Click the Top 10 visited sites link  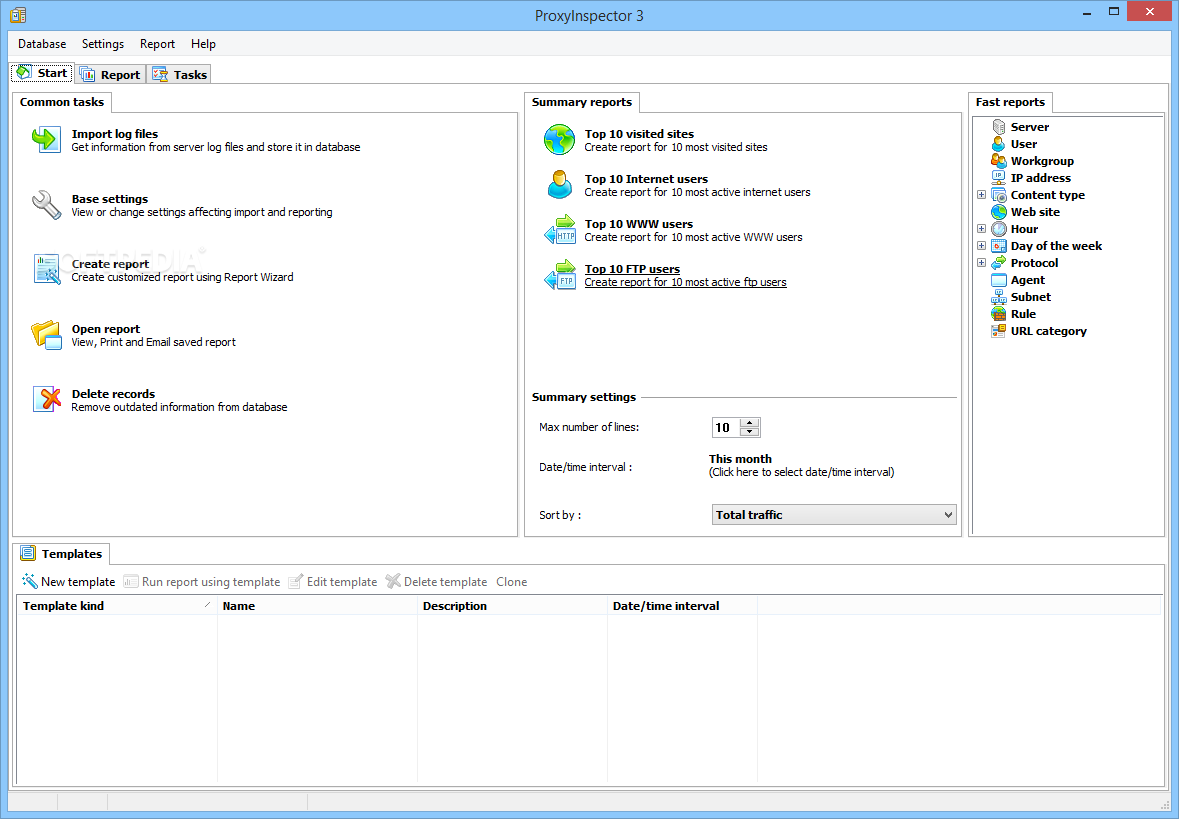pos(639,134)
